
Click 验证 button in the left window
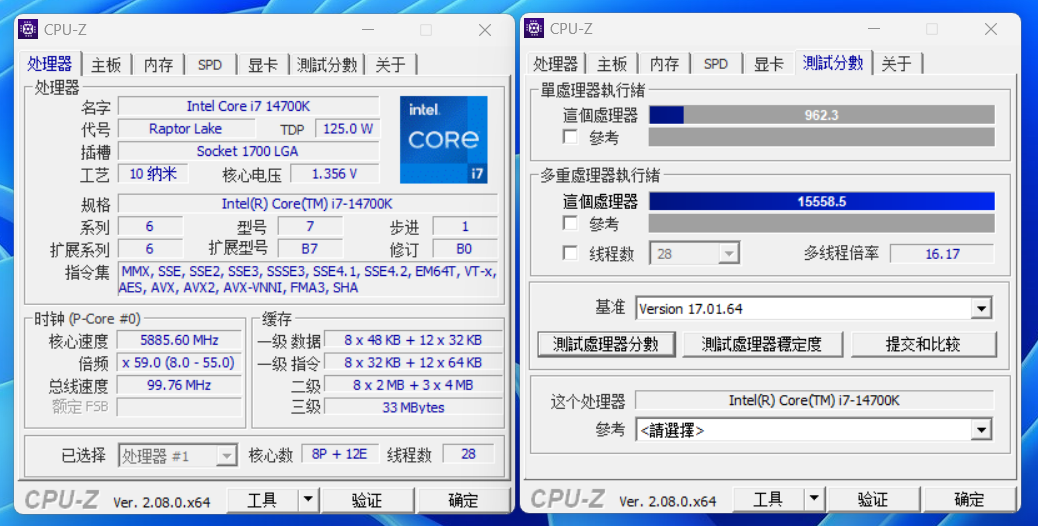click(367, 500)
